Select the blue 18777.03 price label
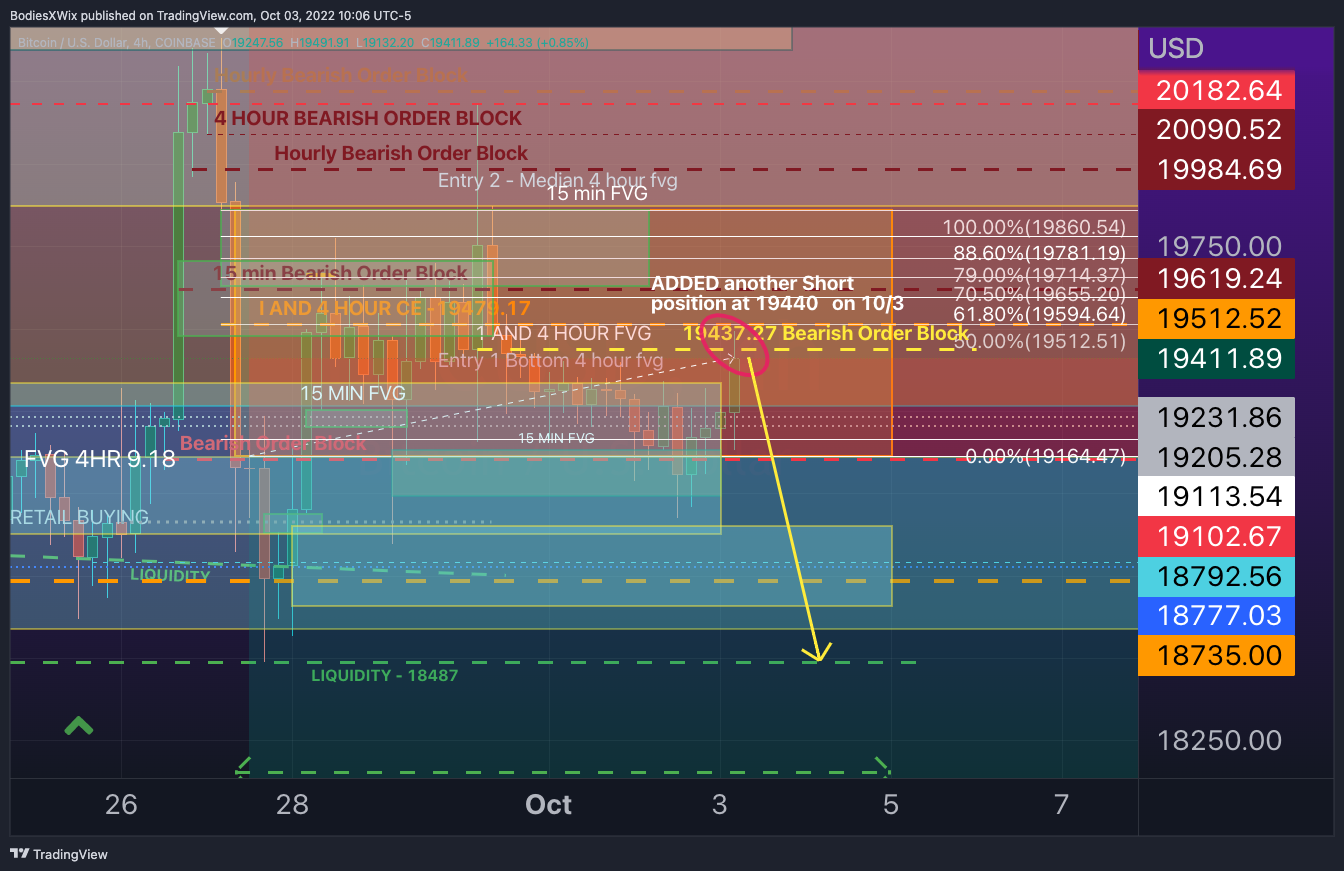Viewport: 1344px width, 871px height. pos(1217,615)
